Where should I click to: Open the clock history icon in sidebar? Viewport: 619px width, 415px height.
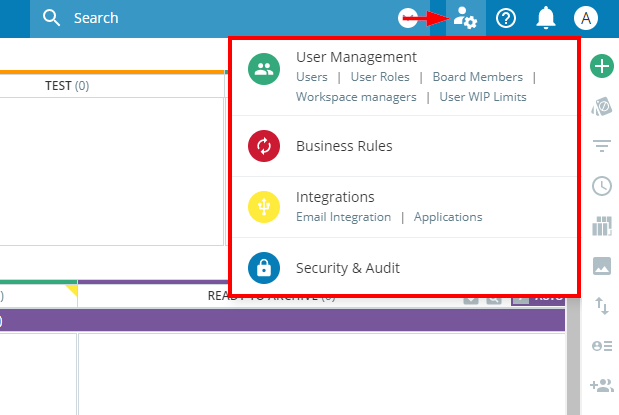(x=602, y=186)
